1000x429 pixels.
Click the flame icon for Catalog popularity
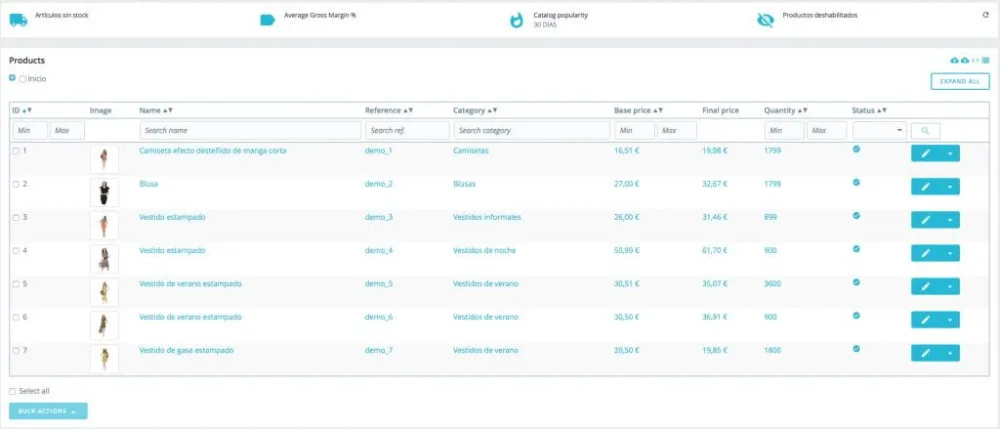coord(517,20)
